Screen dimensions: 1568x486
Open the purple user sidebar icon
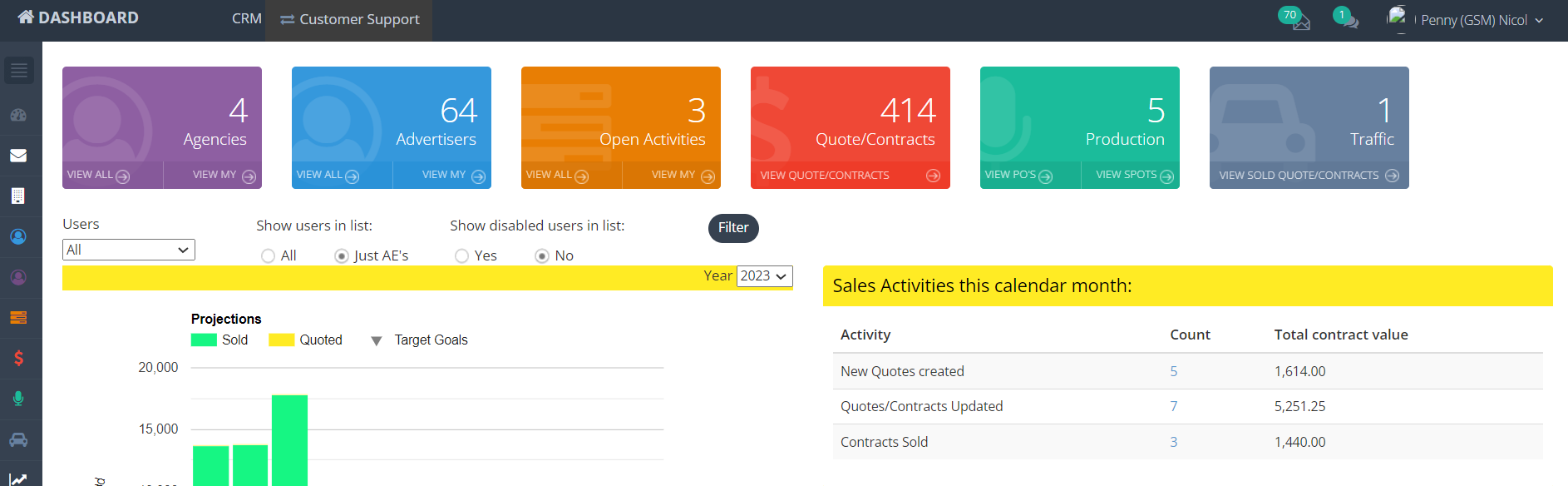point(18,277)
